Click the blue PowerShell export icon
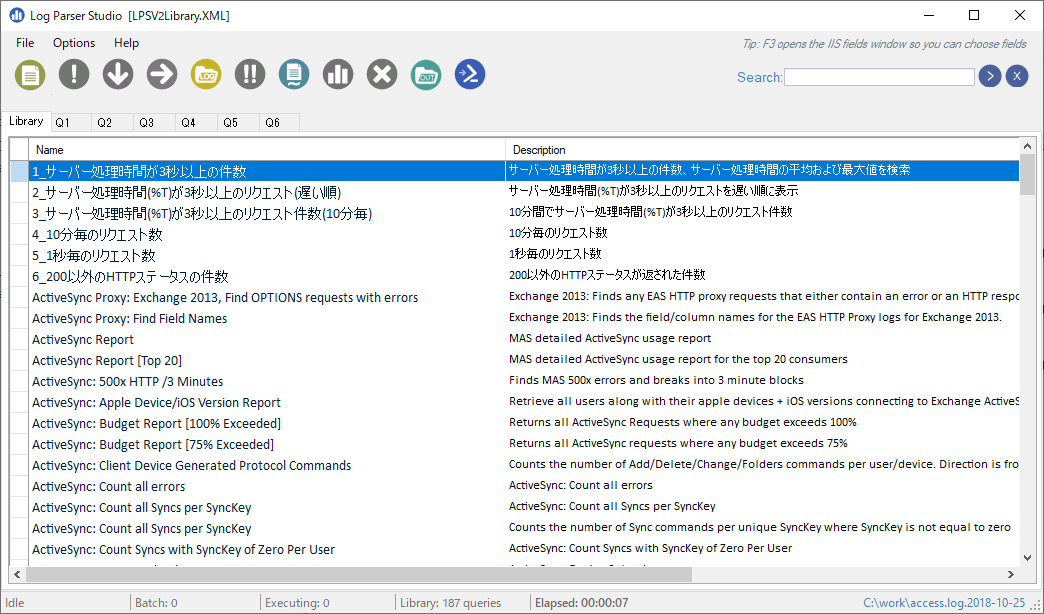 click(x=469, y=73)
